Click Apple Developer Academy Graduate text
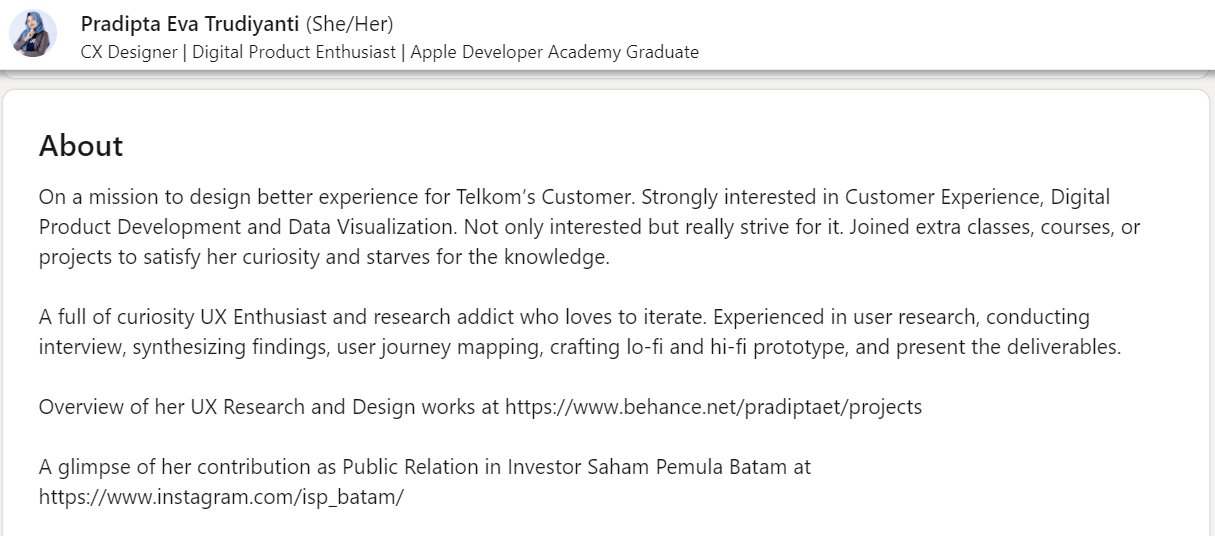This screenshot has height=536, width=1215. coord(555,52)
